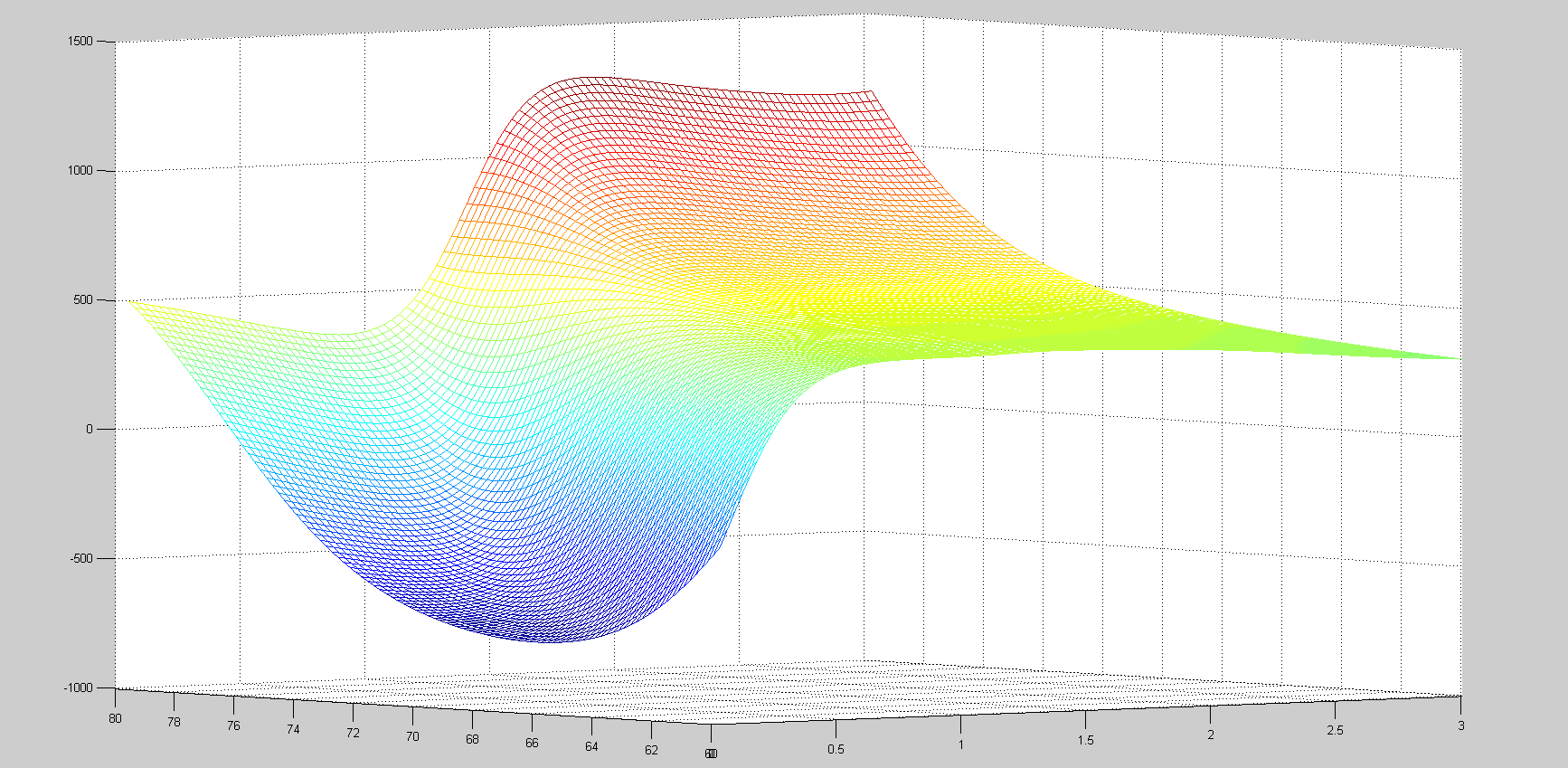This screenshot has height=768, width=1568.
Task: Select the "70" bottom axis tick label
Action: [x=412, y=737]
